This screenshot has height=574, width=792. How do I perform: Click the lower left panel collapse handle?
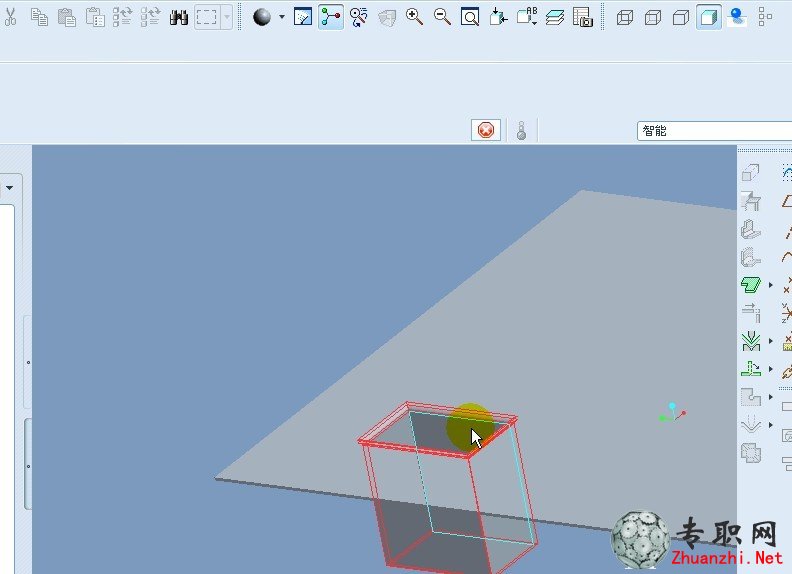pos(28,466)
